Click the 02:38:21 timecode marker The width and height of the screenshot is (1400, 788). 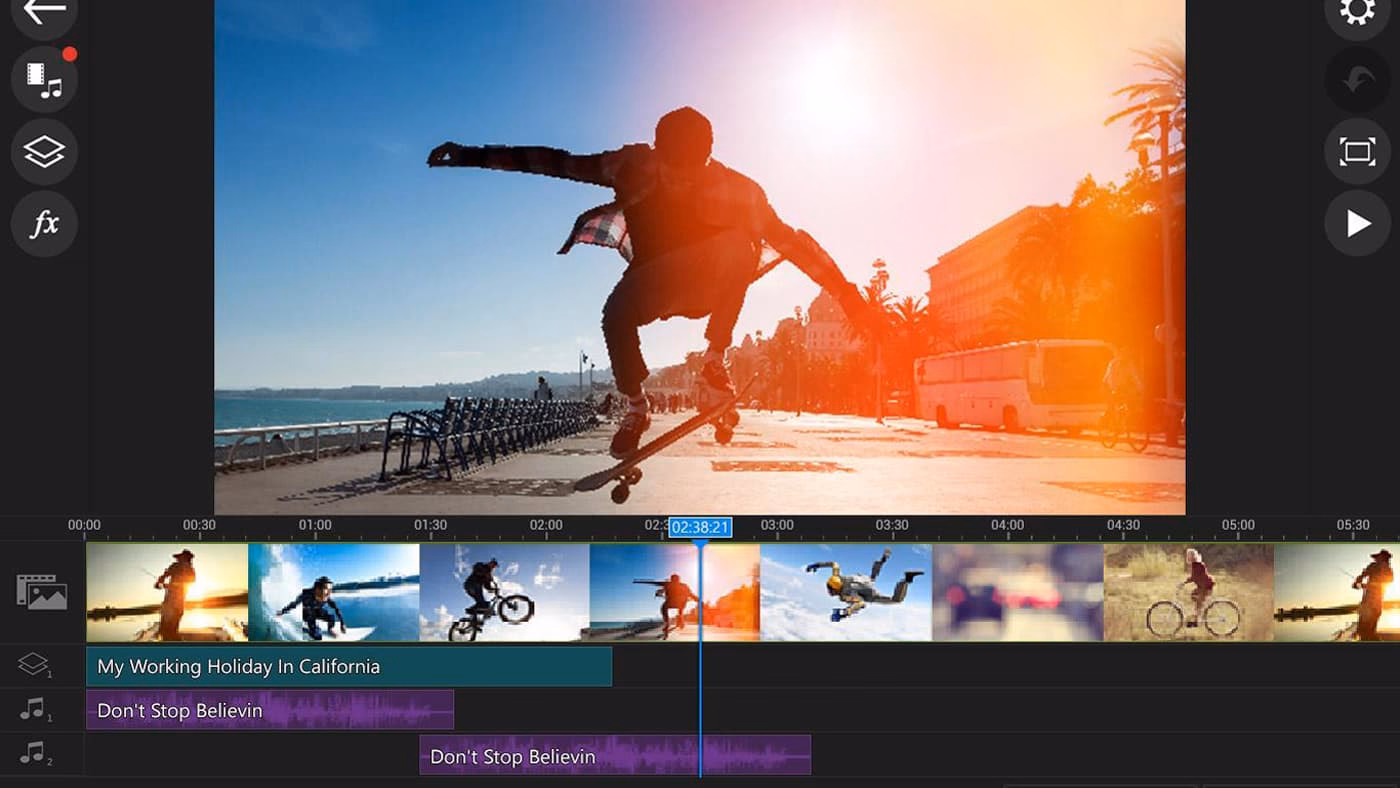(701, 524)
